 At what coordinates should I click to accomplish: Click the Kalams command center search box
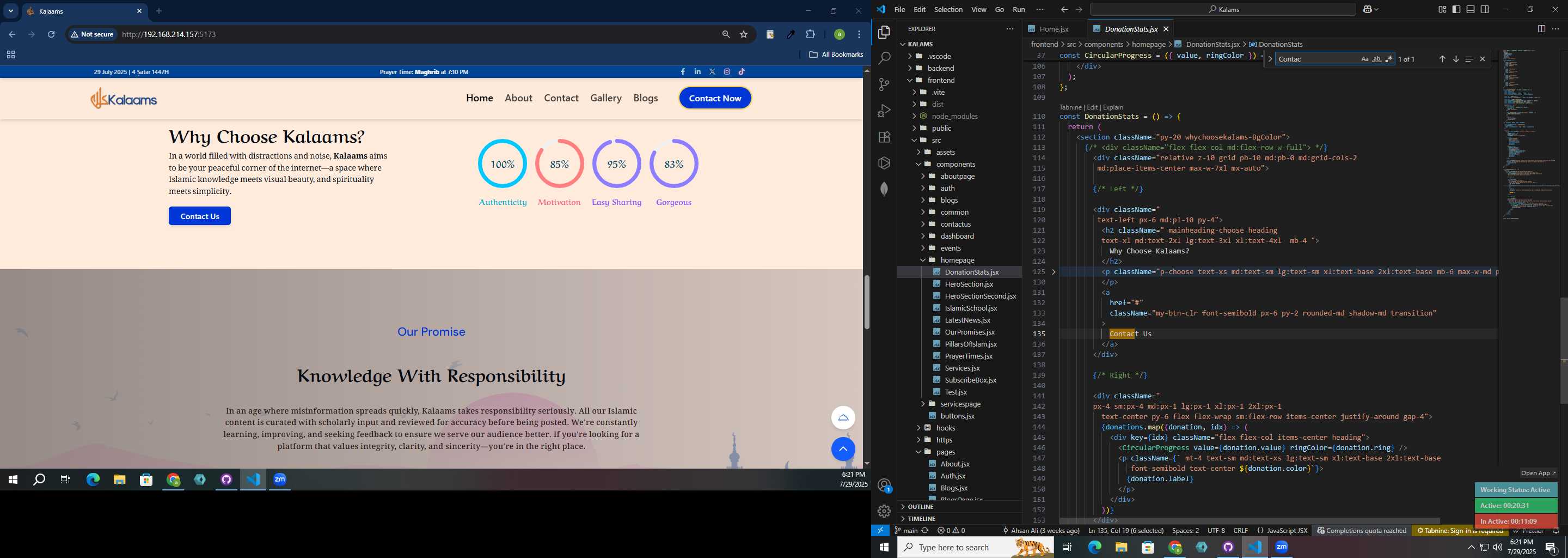1223,9
